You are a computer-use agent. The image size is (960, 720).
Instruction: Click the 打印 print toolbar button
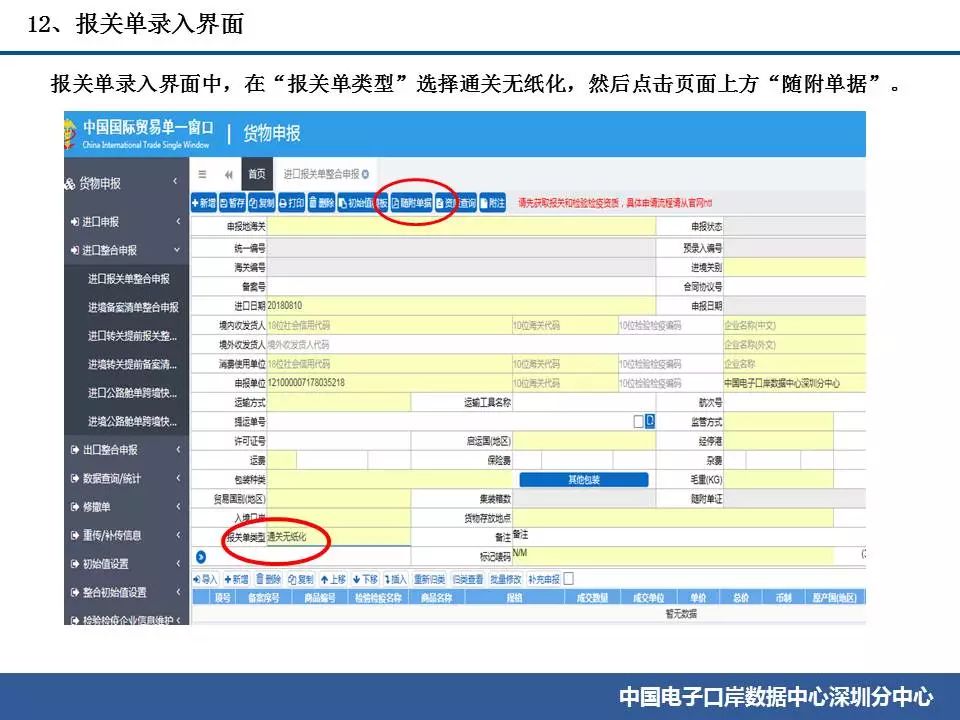[x=291, y=203]
